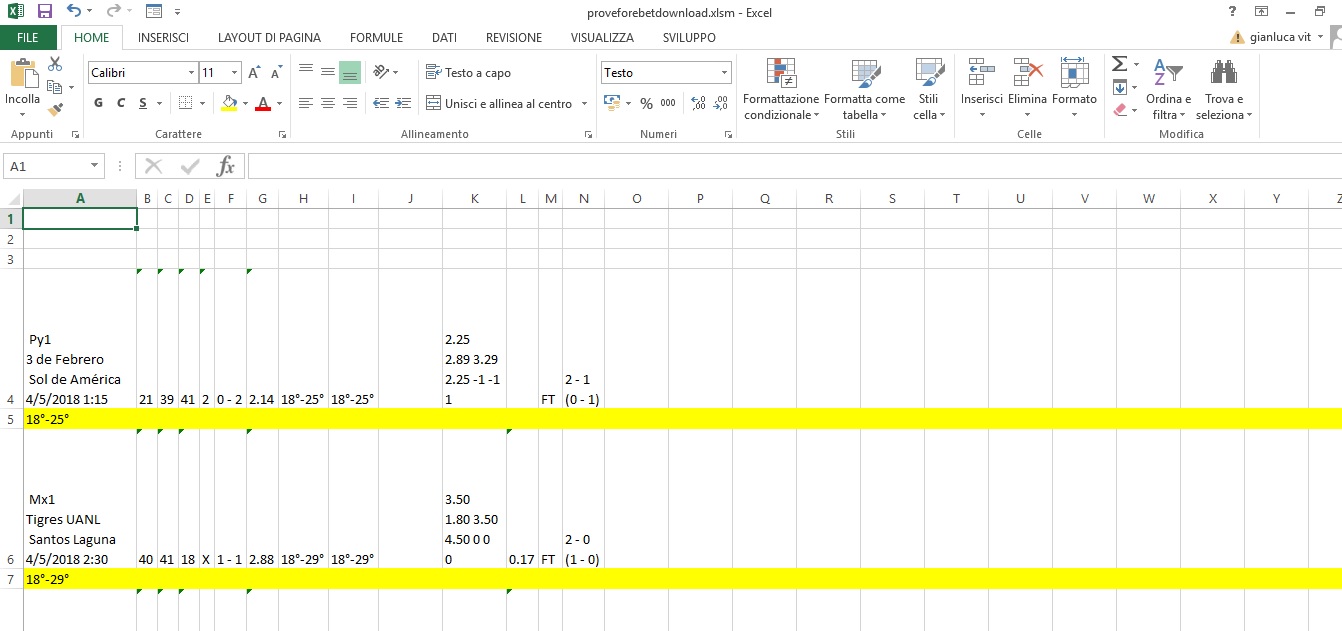Image resolution: width=1342 pixels, height=631 pixels.
Task: Switch to the INSERISCI tab
Action: 163,38
